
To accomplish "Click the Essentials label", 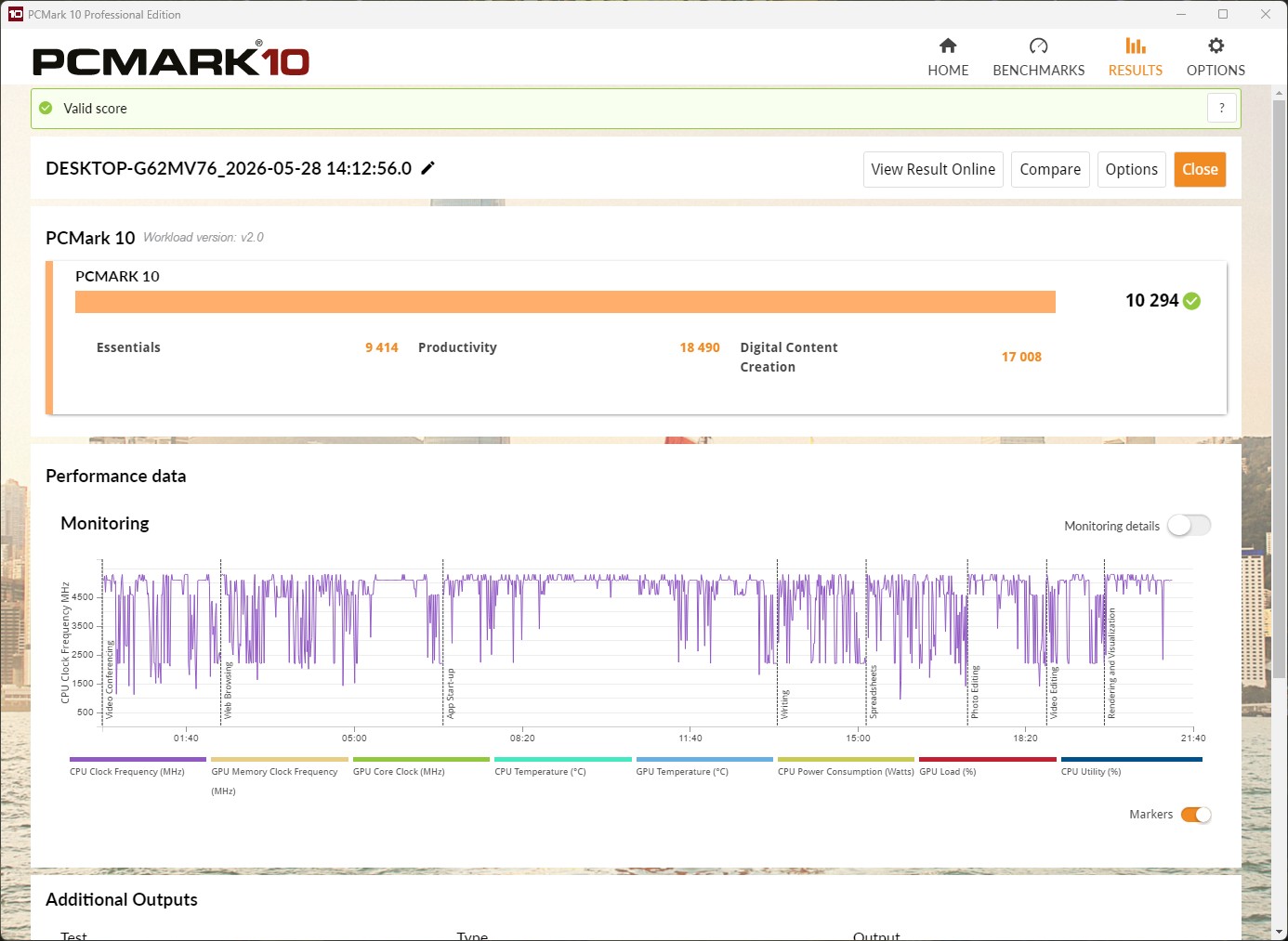I will click(128, 347).
